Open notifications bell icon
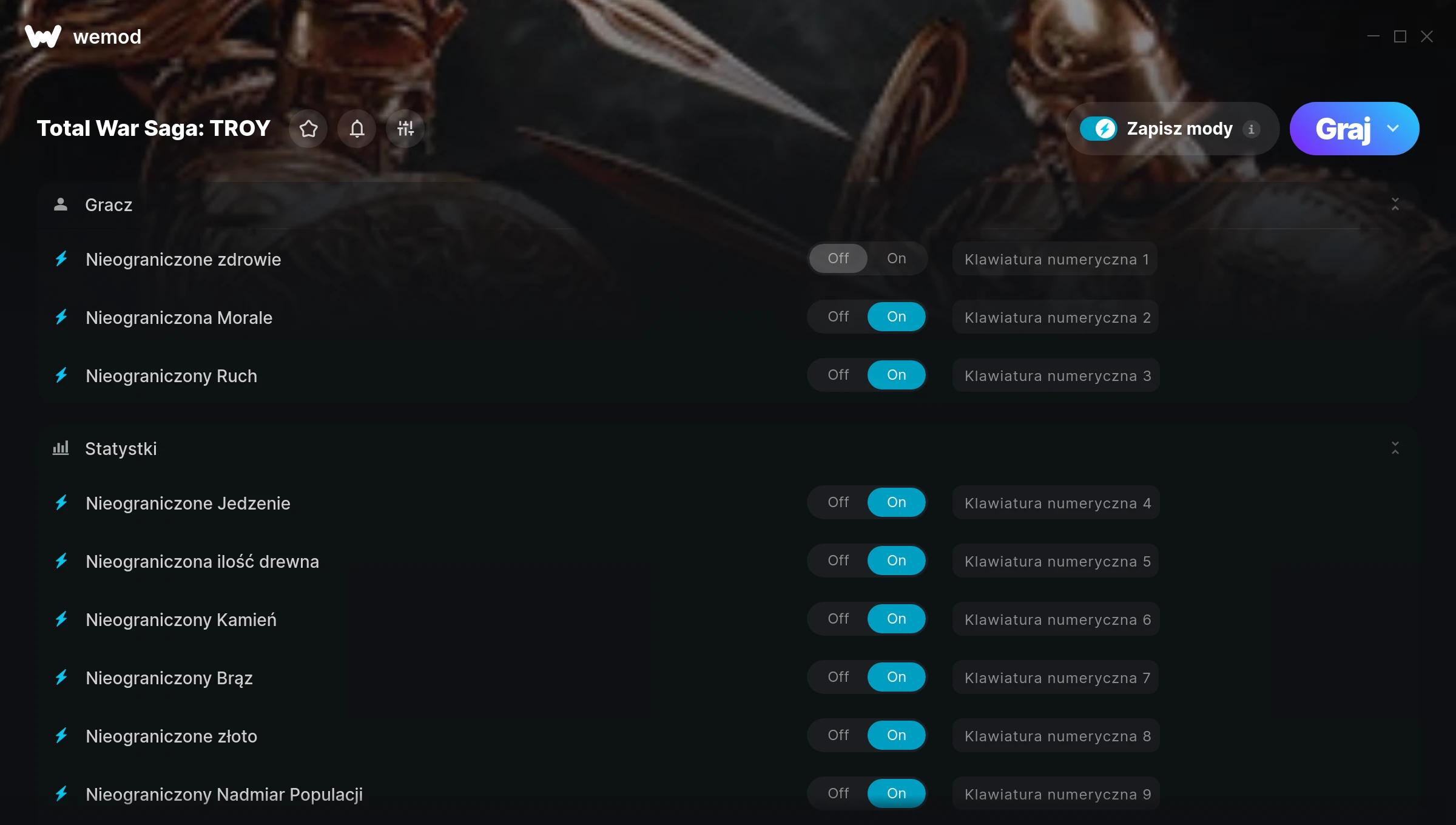Screen dimensions: 1456x825 point(357,129)
